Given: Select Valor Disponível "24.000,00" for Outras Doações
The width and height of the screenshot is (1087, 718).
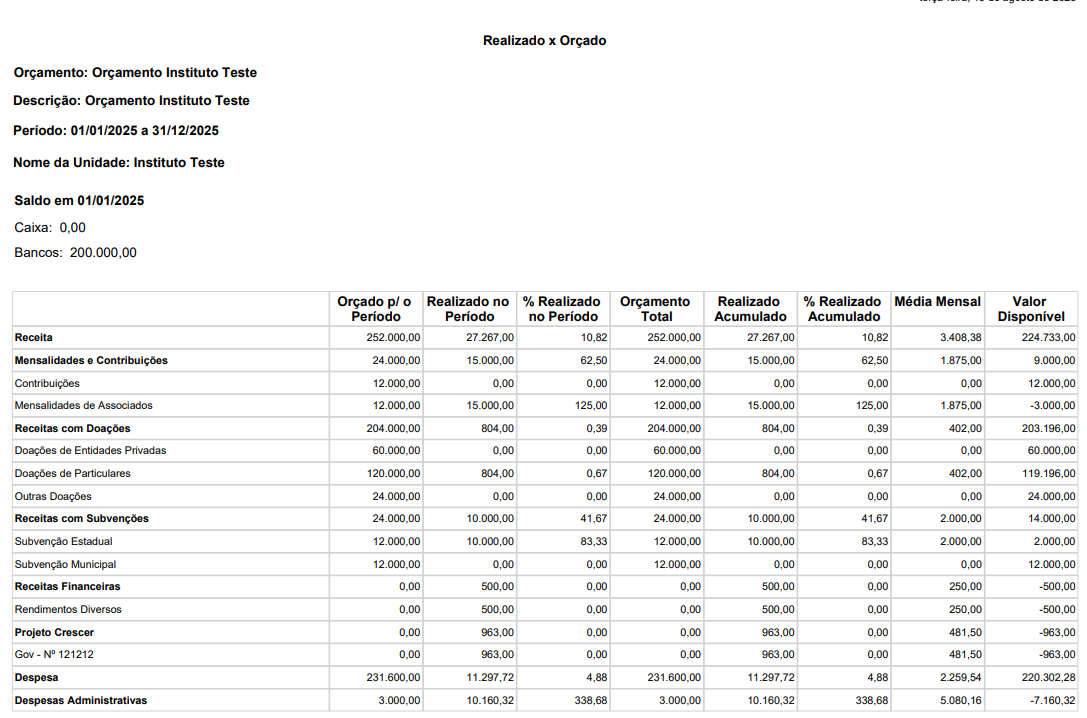Looking at the screenshot, I should point(1051,496).
